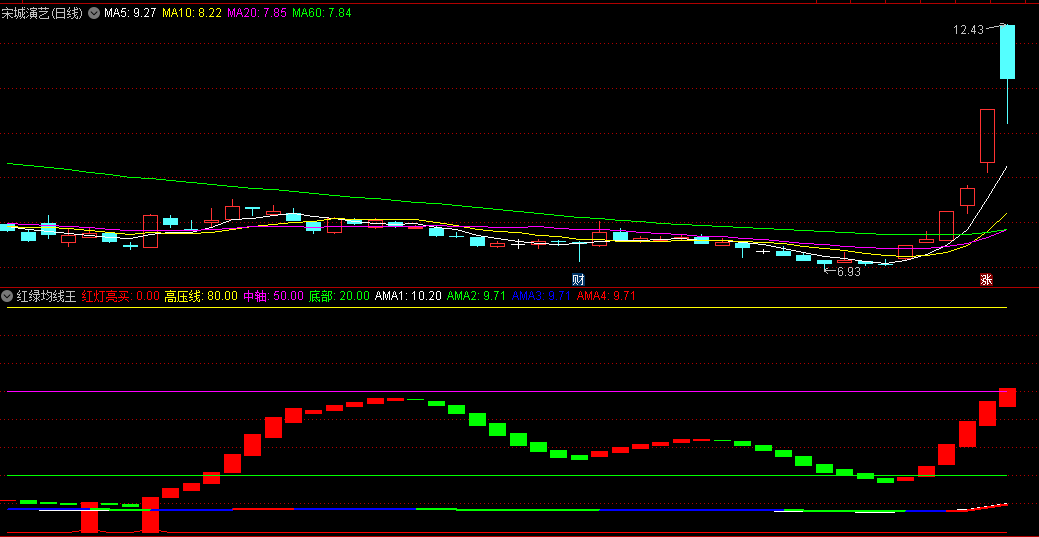Click the AMA2: 9.71 label
Screen dimensions: 1039x537
click(476, 296)
